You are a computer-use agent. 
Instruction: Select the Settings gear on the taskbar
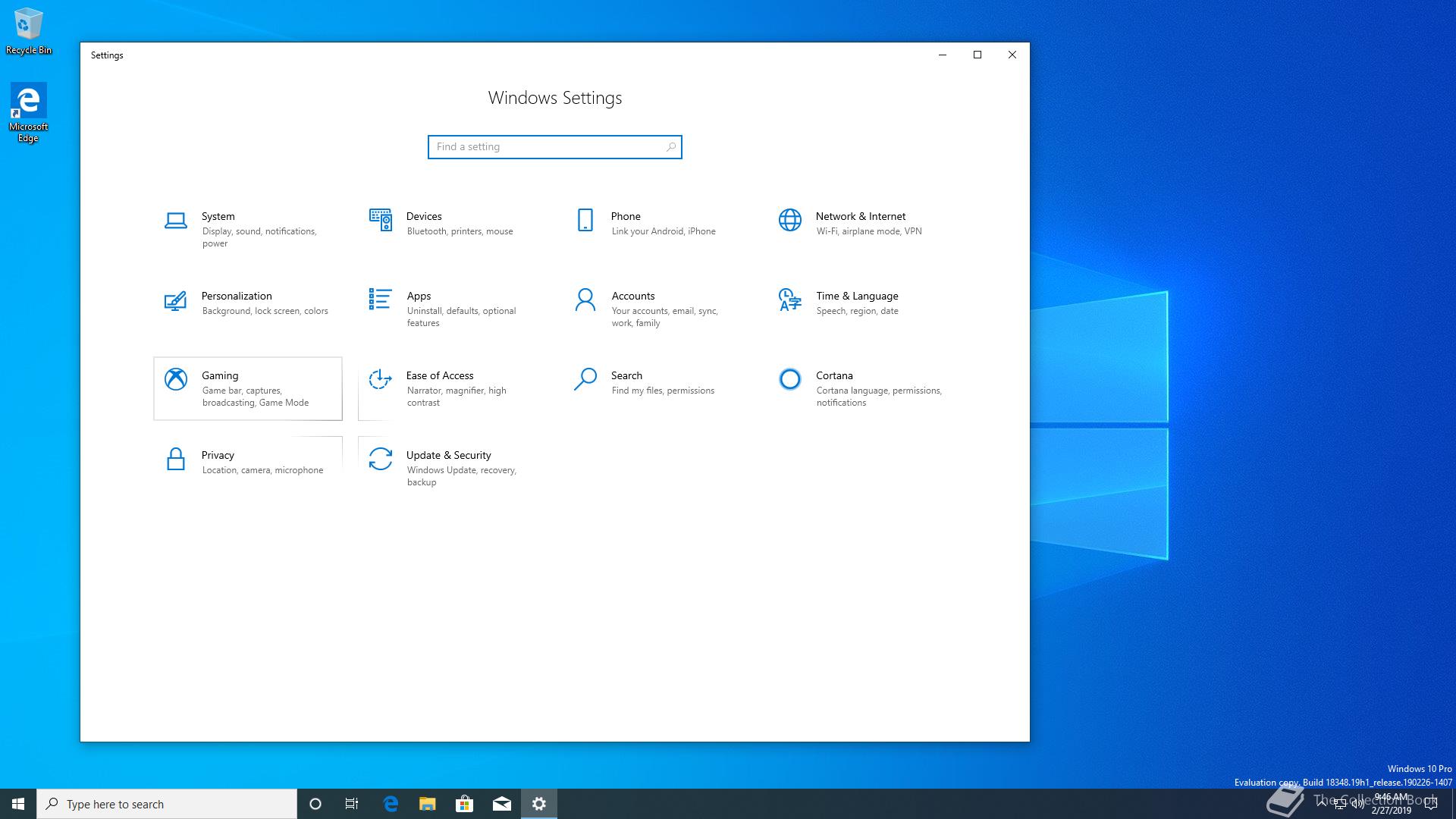539,804
